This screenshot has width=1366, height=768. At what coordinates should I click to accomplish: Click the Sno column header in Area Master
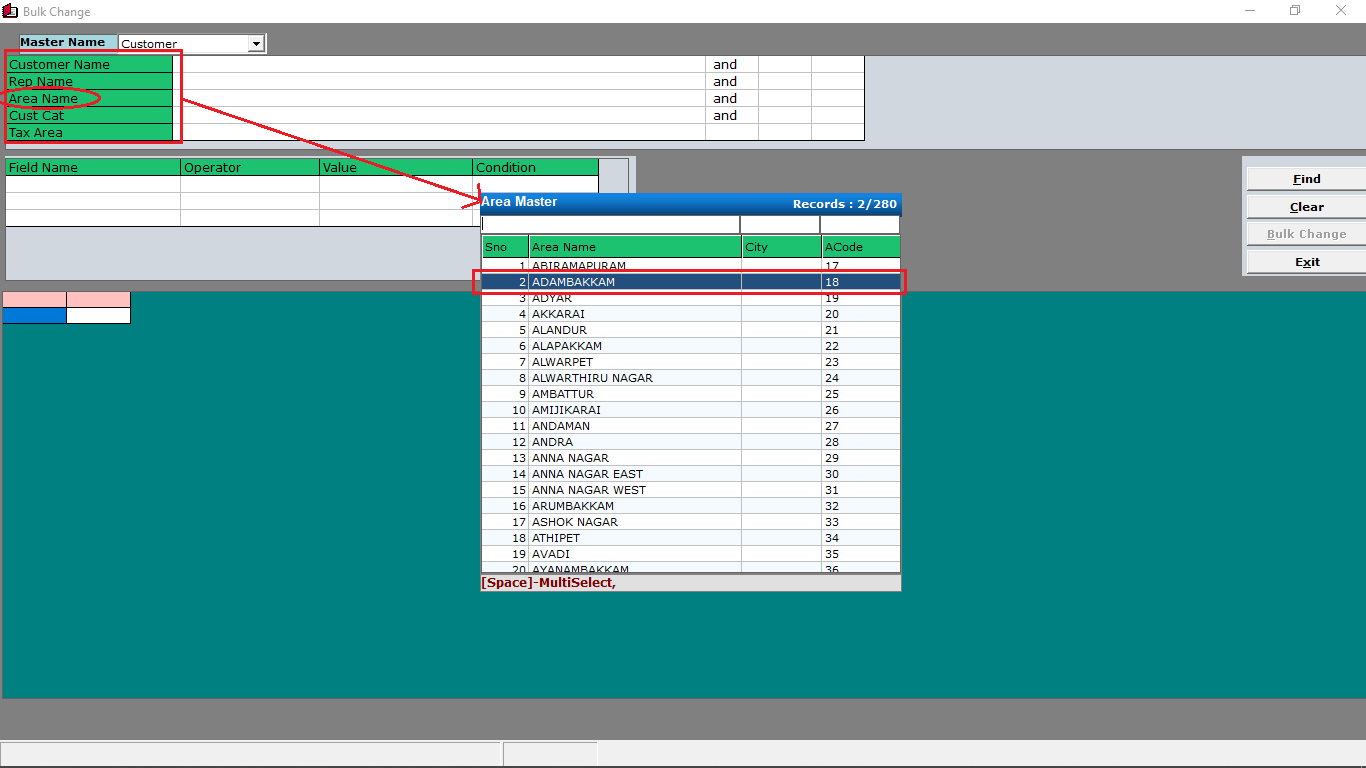[x=505, y=247]
